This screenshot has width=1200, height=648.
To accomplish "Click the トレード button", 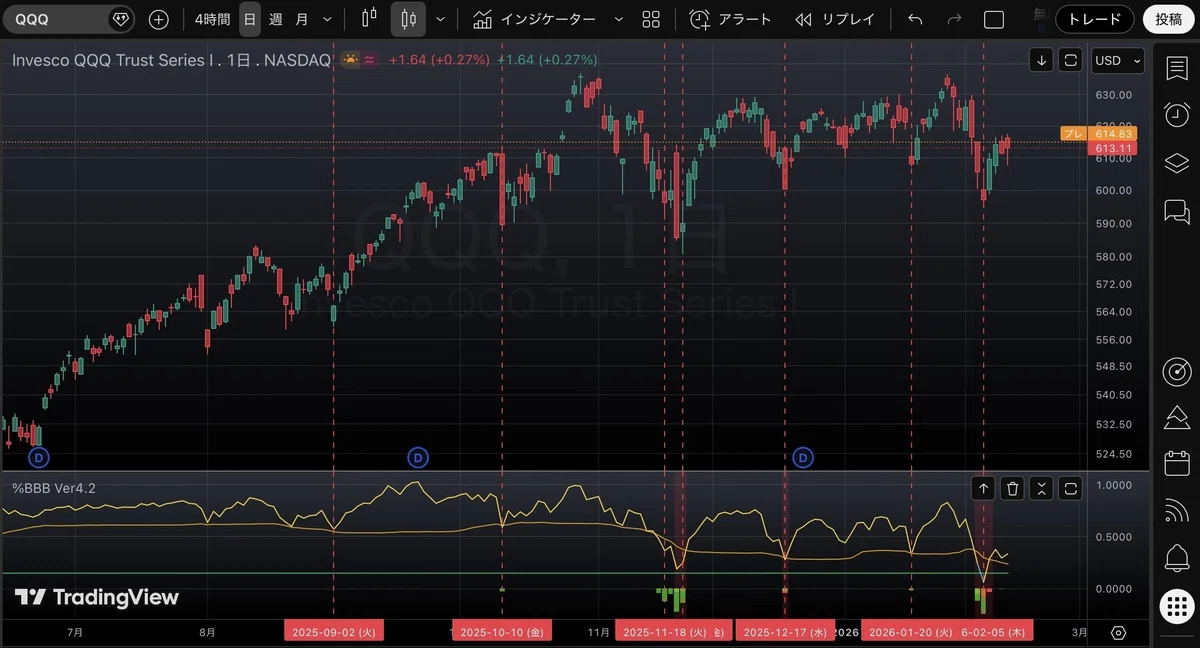I will pyautogui.click(x=1095, y=19).
